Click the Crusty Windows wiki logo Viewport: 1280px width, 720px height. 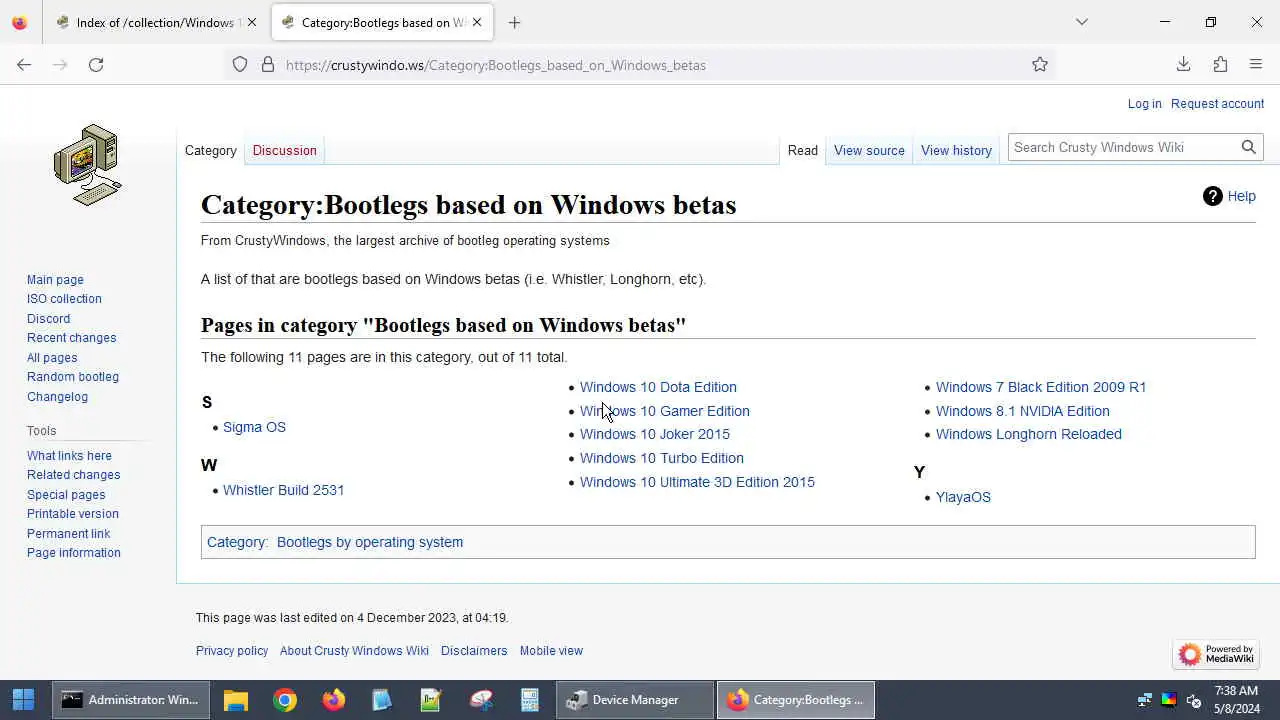pos(88,165)
